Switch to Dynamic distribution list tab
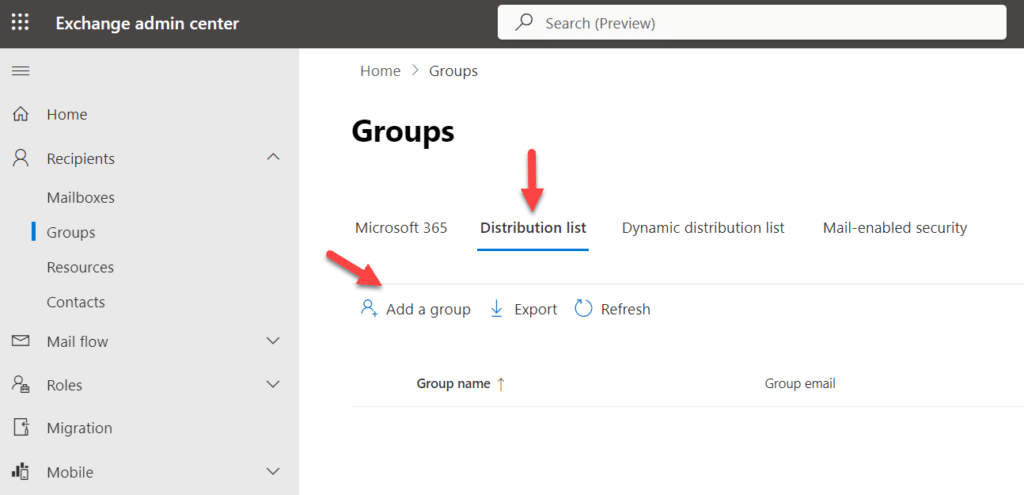Screen dimensions: 1024x495 (x=703, y=228)
